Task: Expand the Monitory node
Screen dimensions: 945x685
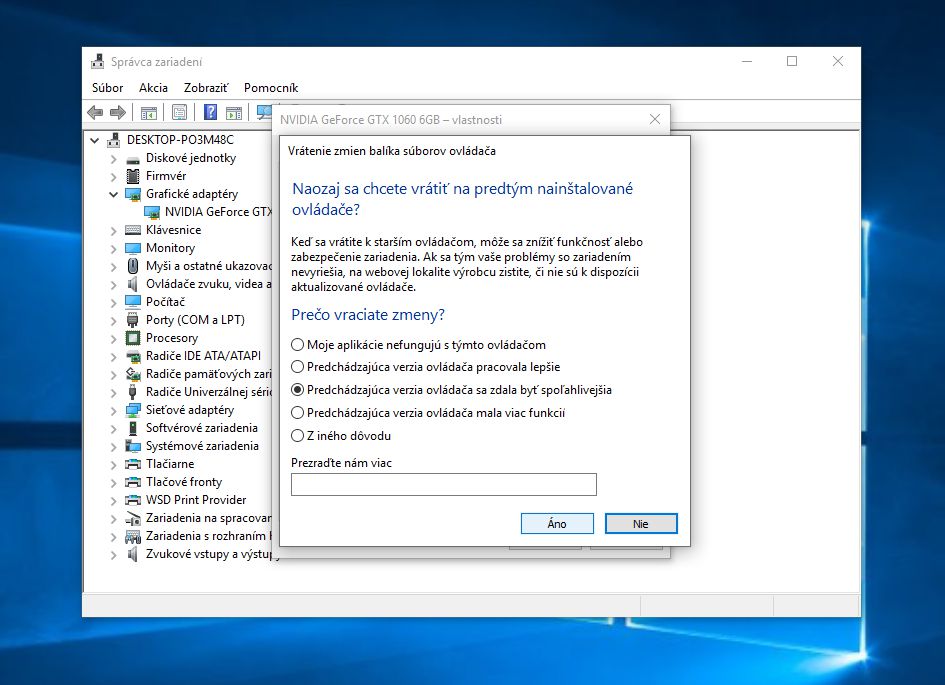Action: coord(113,249)
